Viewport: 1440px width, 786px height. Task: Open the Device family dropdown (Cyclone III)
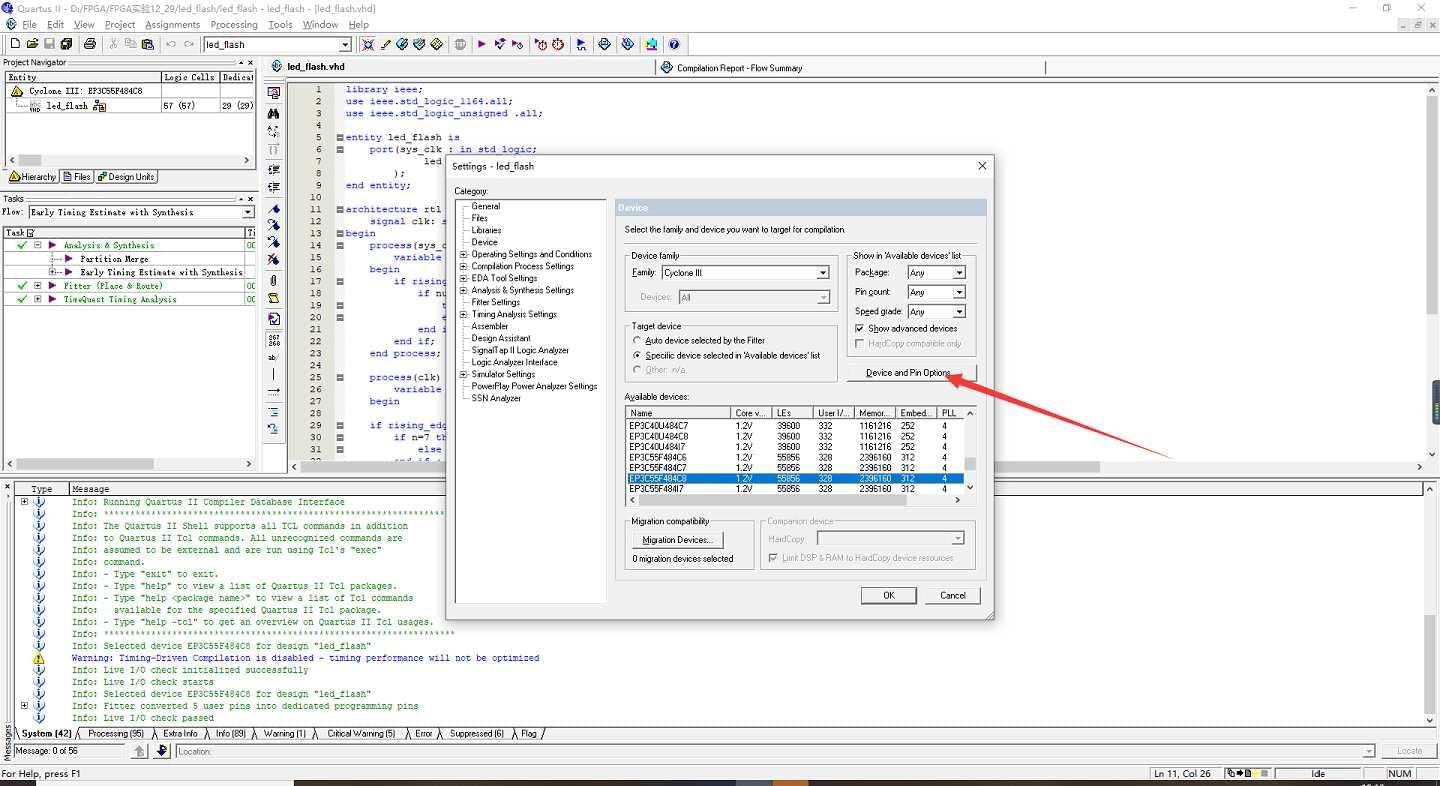(822, 273)
